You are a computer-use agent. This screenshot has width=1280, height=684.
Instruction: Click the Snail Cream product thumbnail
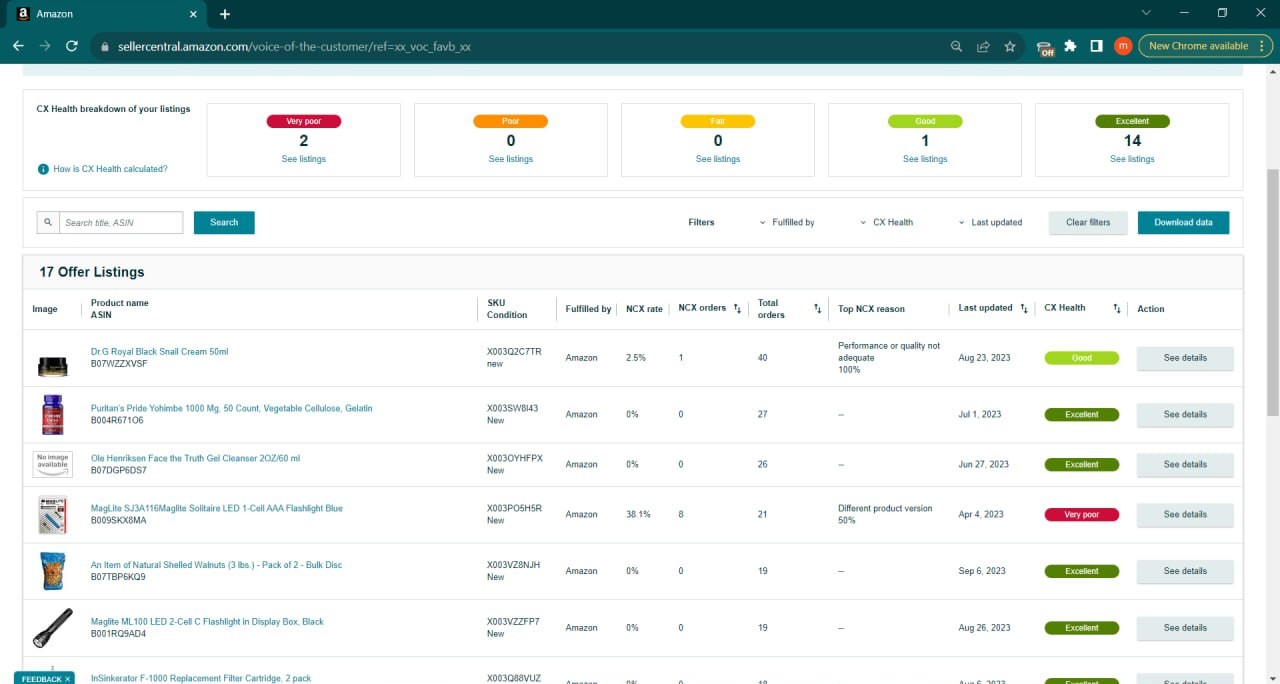click(52, 365)
